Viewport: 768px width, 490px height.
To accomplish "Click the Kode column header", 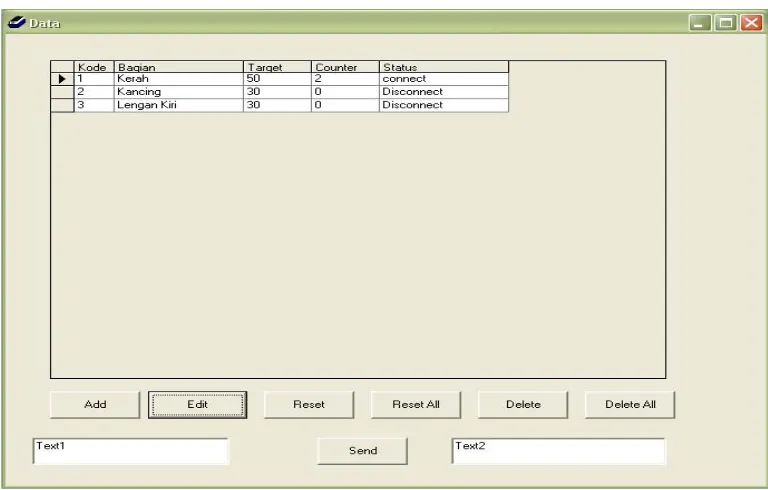I will (x=94, y=67).
